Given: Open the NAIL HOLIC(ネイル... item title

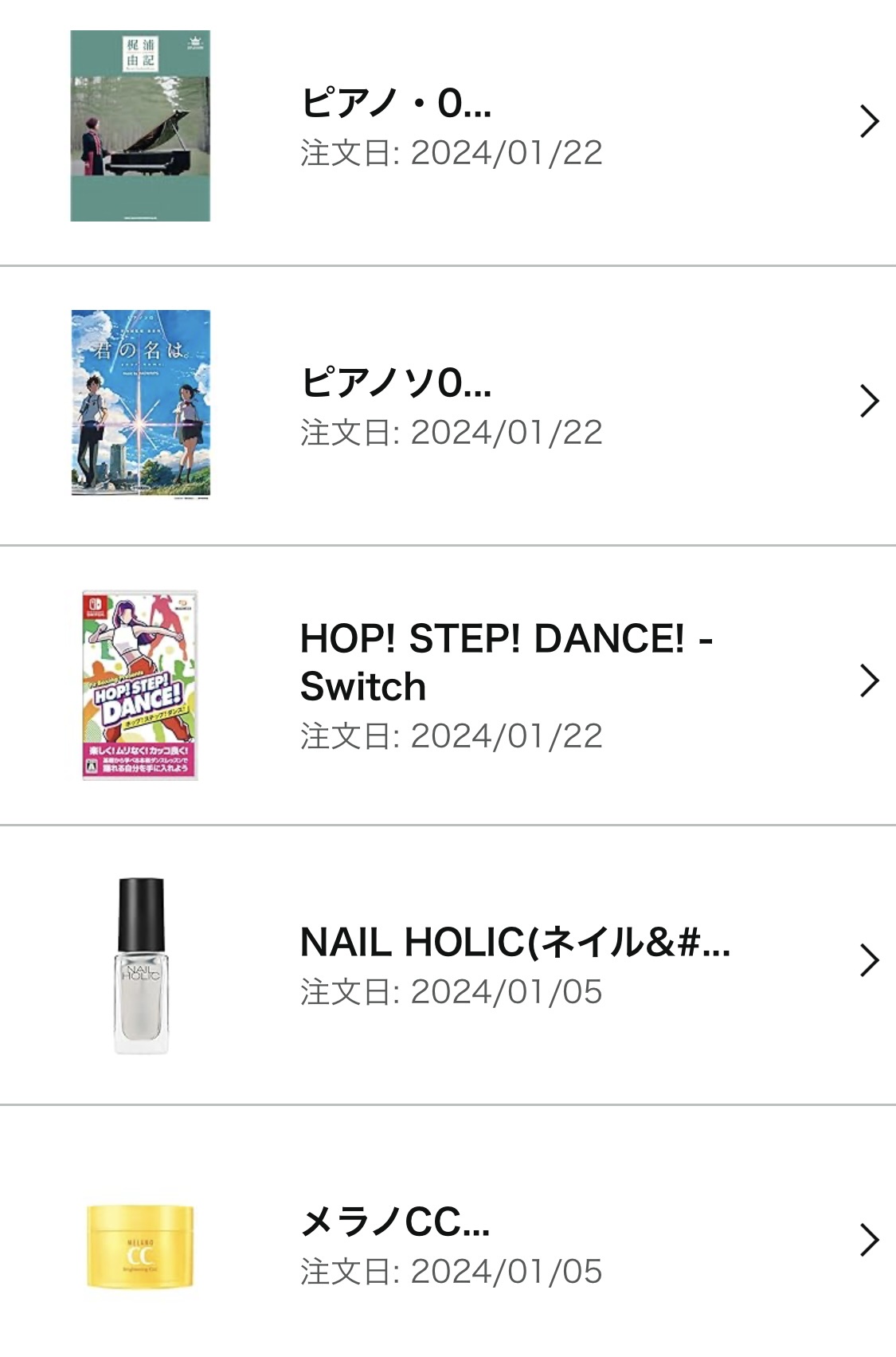Looking at the screenshot, I should [515, 942].
